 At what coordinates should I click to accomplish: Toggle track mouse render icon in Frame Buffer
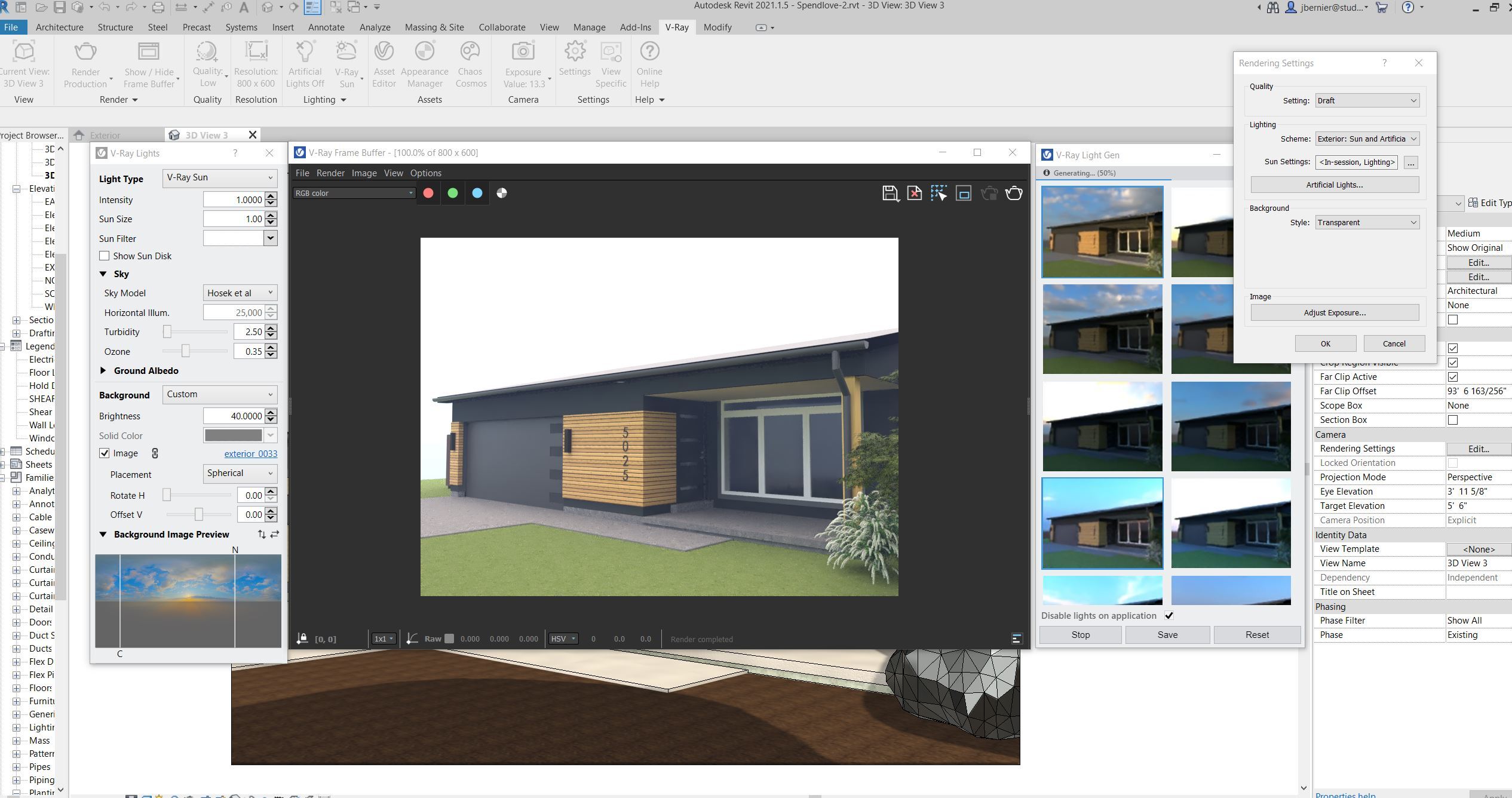coord(939,193)
